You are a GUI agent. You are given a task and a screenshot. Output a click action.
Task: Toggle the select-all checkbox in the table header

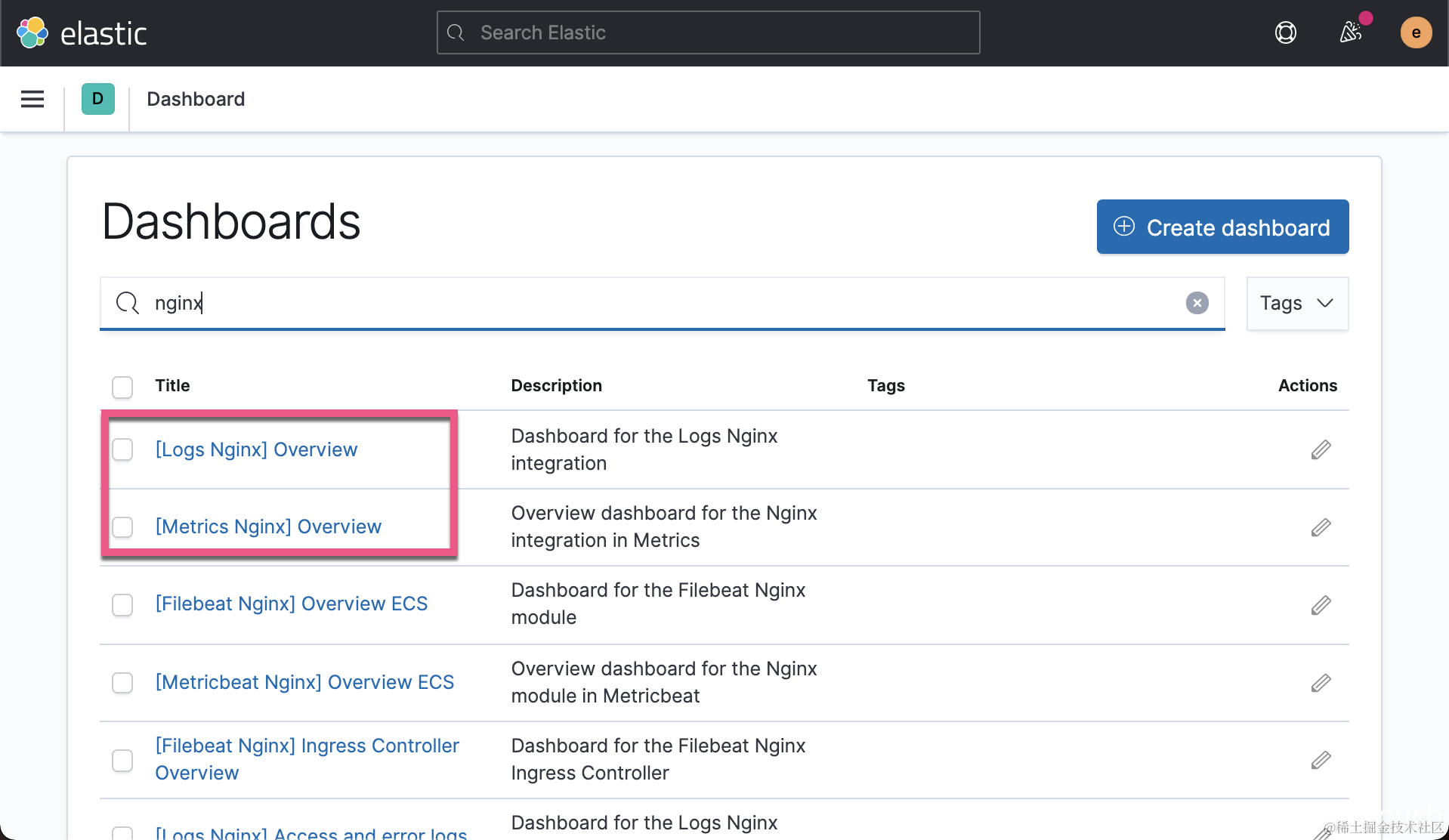point(122,387)
